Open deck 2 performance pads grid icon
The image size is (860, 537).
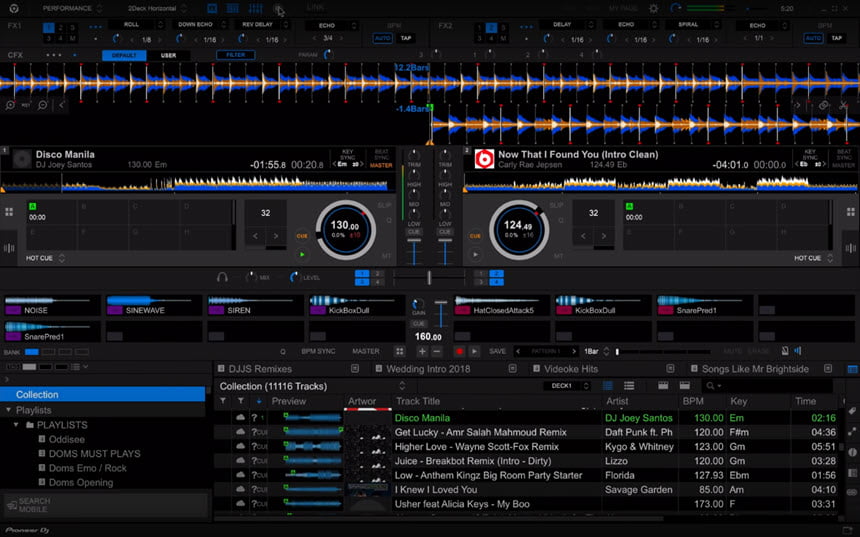[851, 212]
